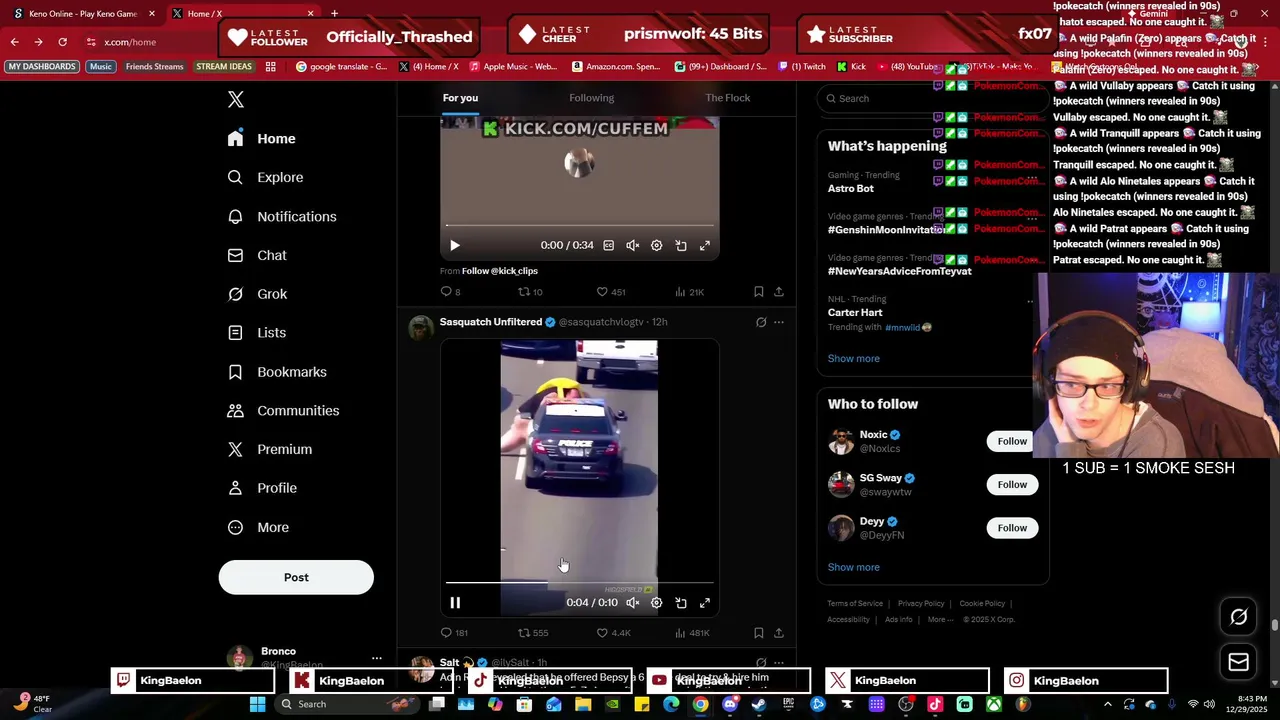This screenshot has width=1280, height=720.
Task: Open settings of the Kick clip video
Action: click(656, 245)
